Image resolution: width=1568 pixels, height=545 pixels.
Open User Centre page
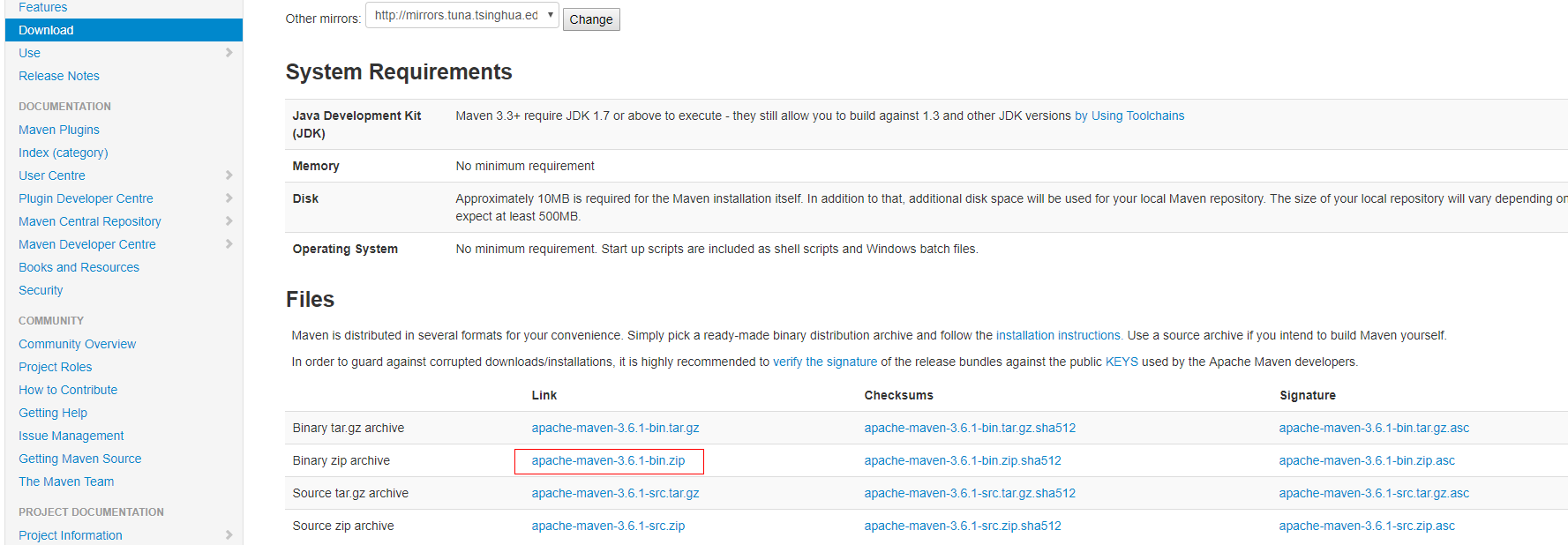[x=52, y=175]
